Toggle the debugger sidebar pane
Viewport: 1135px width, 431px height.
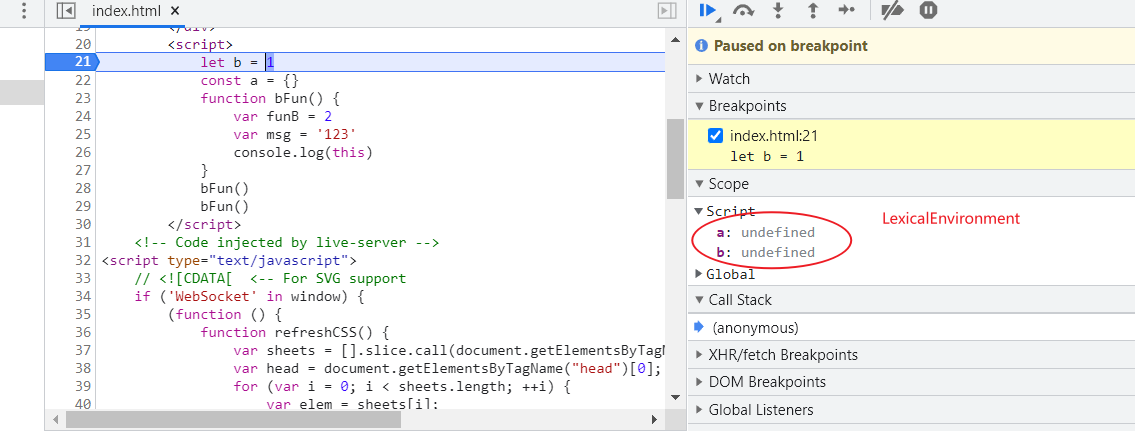(x=667, y=11)
